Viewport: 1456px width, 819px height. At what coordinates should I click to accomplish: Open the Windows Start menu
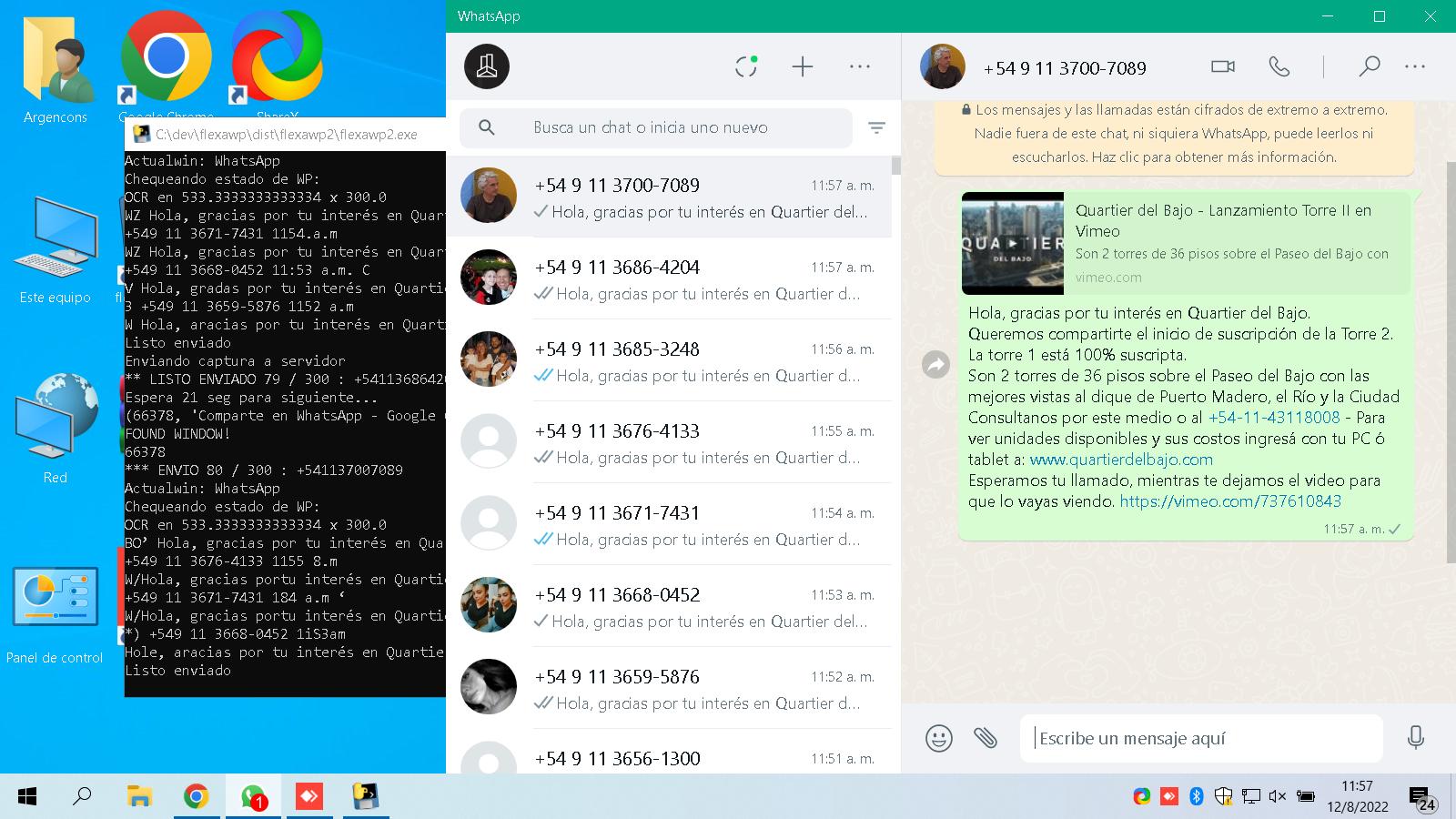click(27, 797)
